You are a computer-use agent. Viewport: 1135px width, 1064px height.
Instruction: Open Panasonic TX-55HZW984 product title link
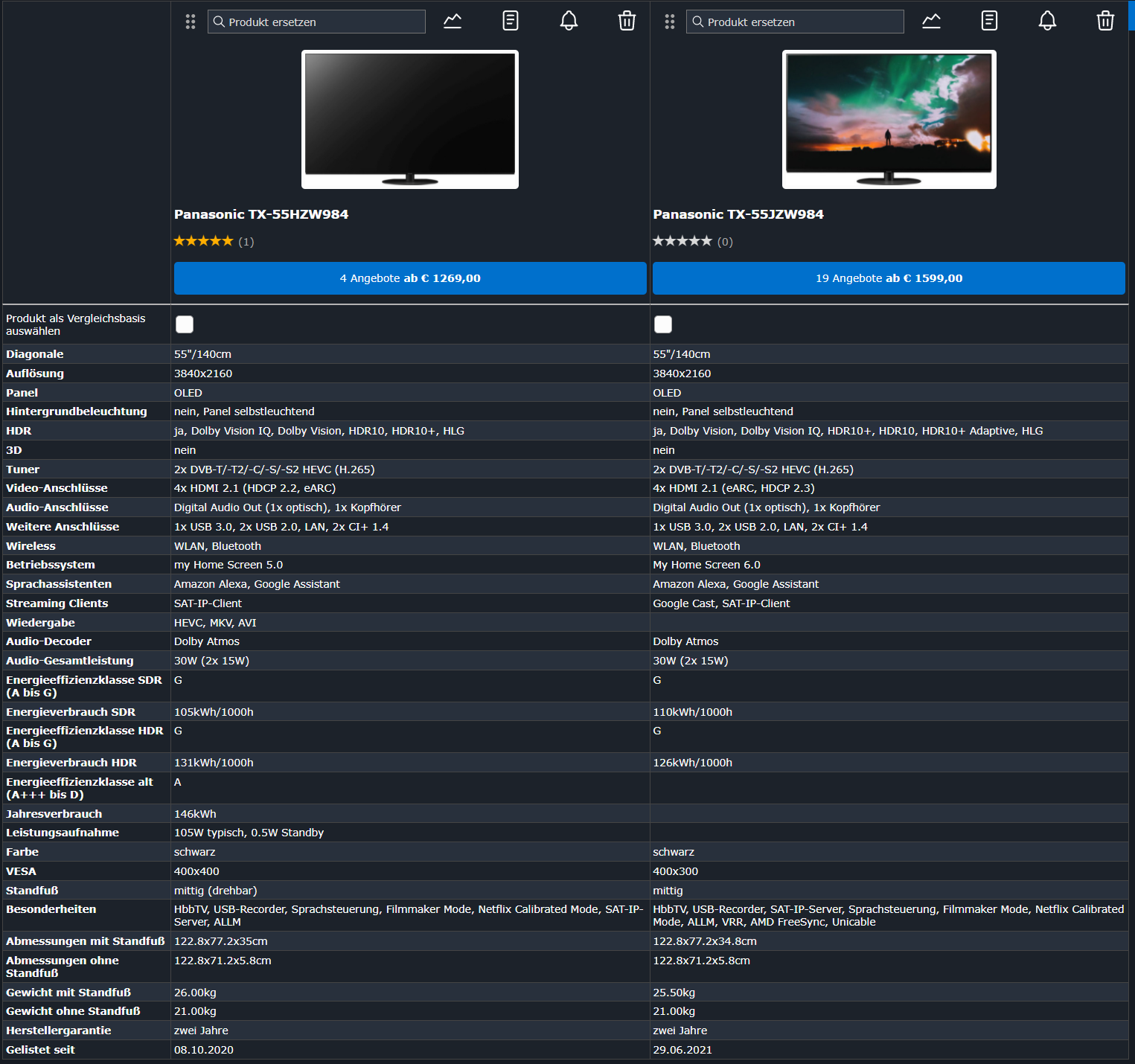pos(261,214)
